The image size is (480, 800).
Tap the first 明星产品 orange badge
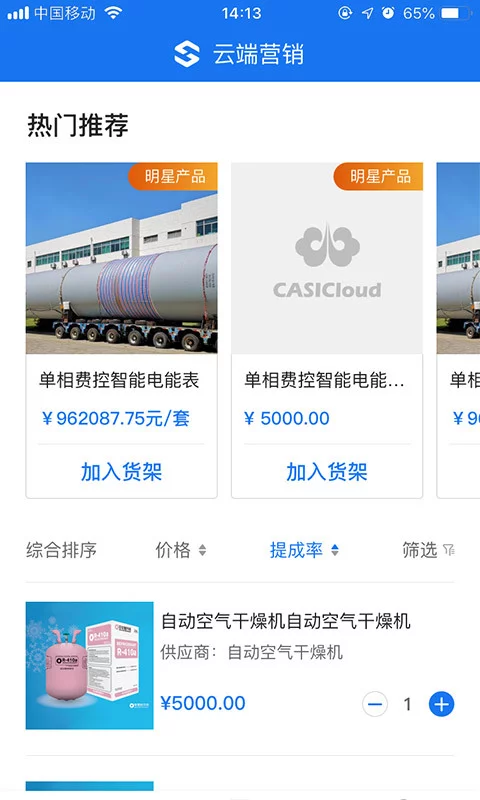click(173, 177)
